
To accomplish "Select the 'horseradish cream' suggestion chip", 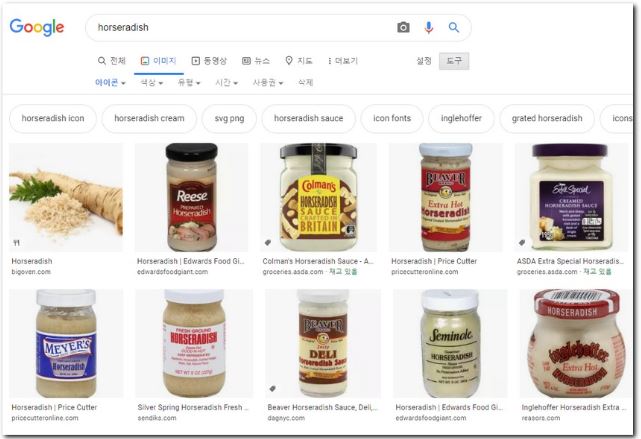I will pos(149,118).
